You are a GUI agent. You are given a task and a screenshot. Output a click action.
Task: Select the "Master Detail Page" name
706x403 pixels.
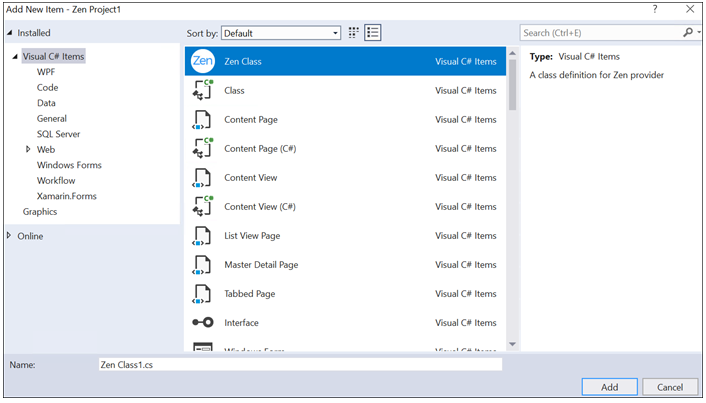261,265
